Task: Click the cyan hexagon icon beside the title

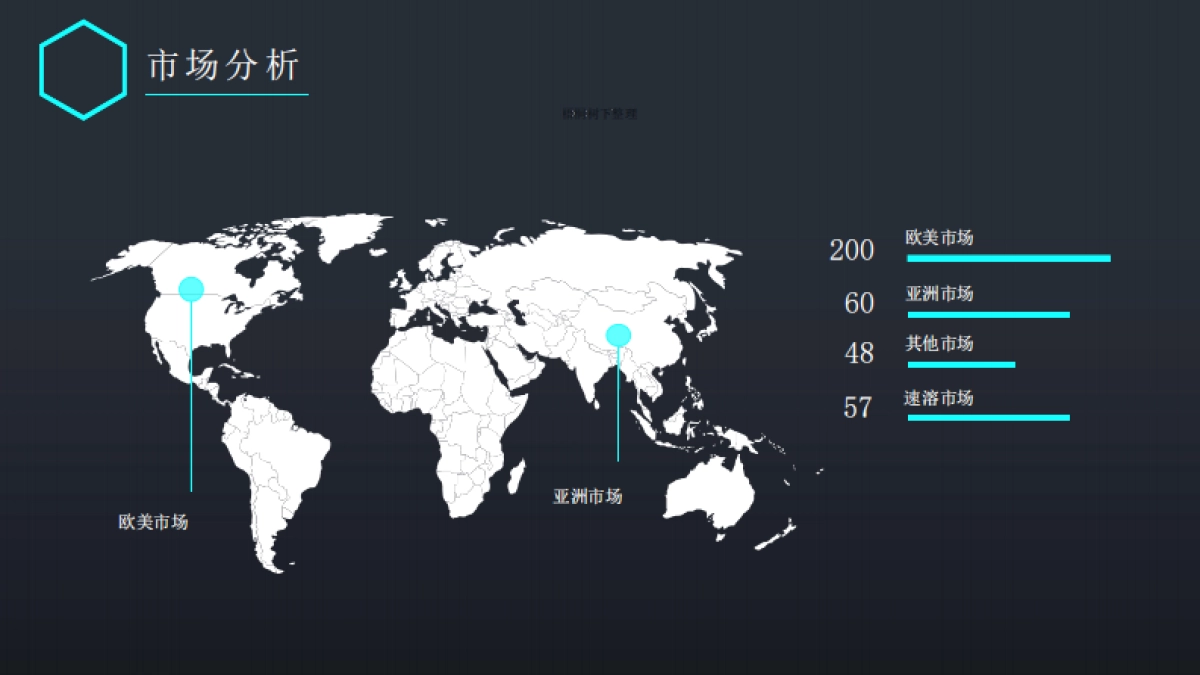Action: [x=83, y=70]
